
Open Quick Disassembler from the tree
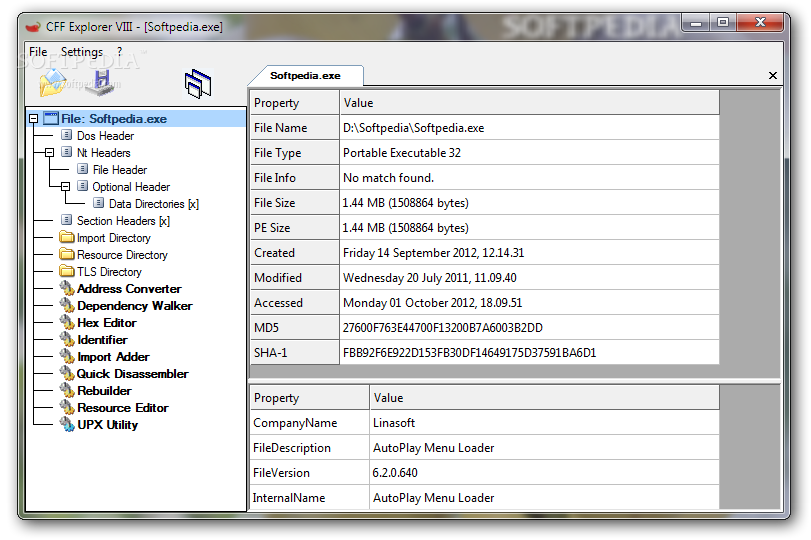click(132, 374)
